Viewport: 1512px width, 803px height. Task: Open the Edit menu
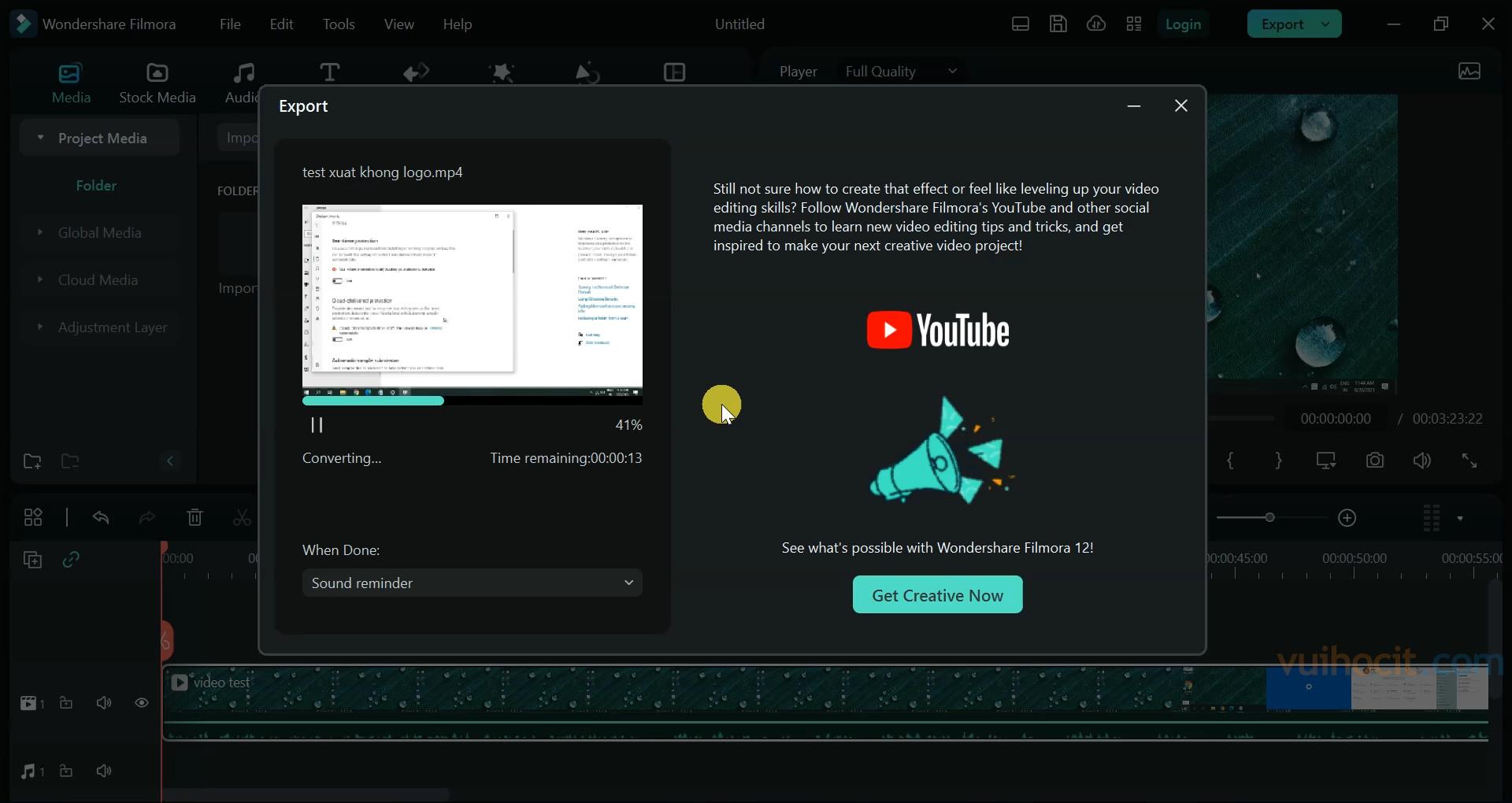coord(281,24)
